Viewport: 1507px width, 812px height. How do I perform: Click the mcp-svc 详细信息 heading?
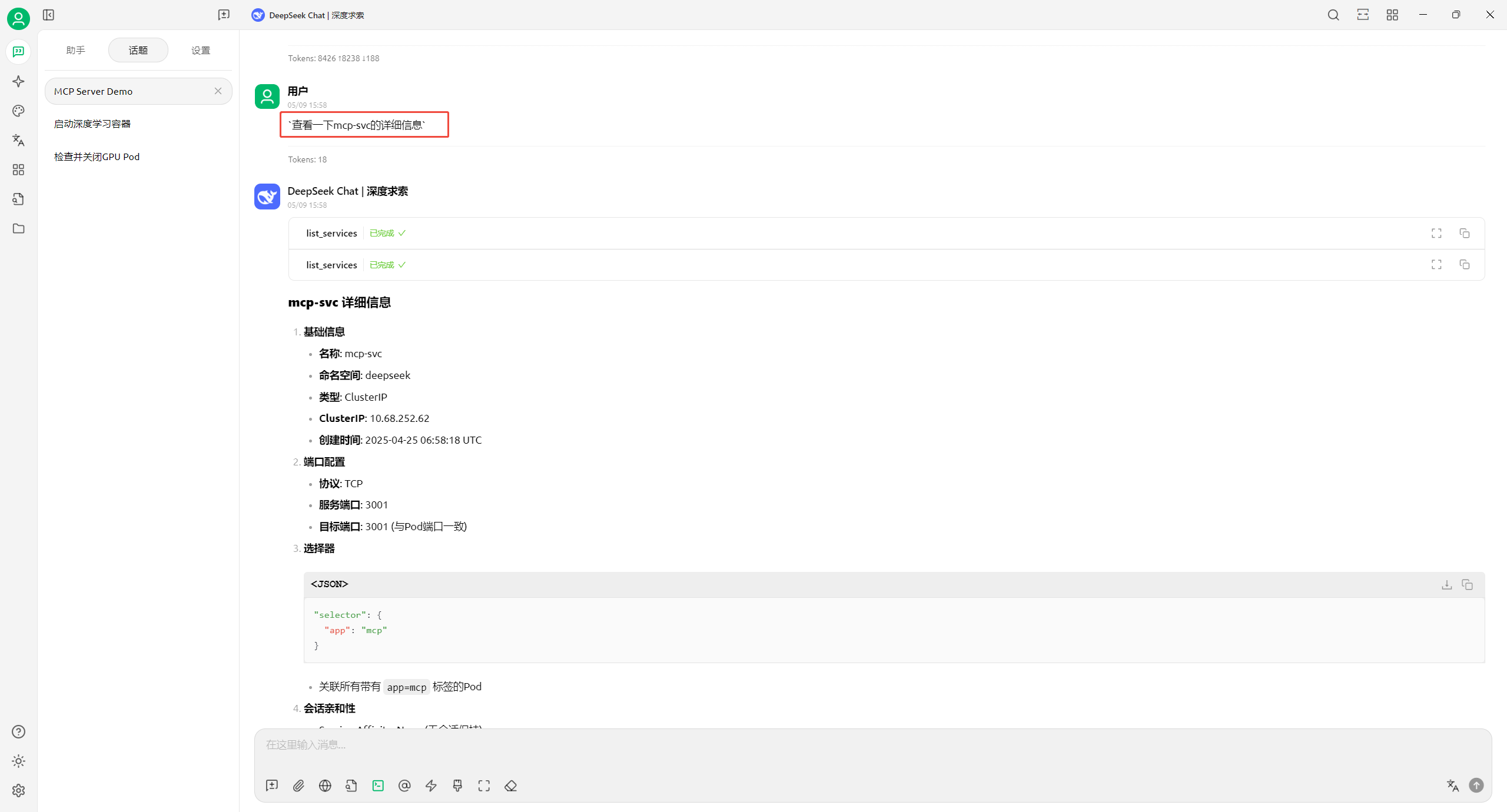point(339,302)
